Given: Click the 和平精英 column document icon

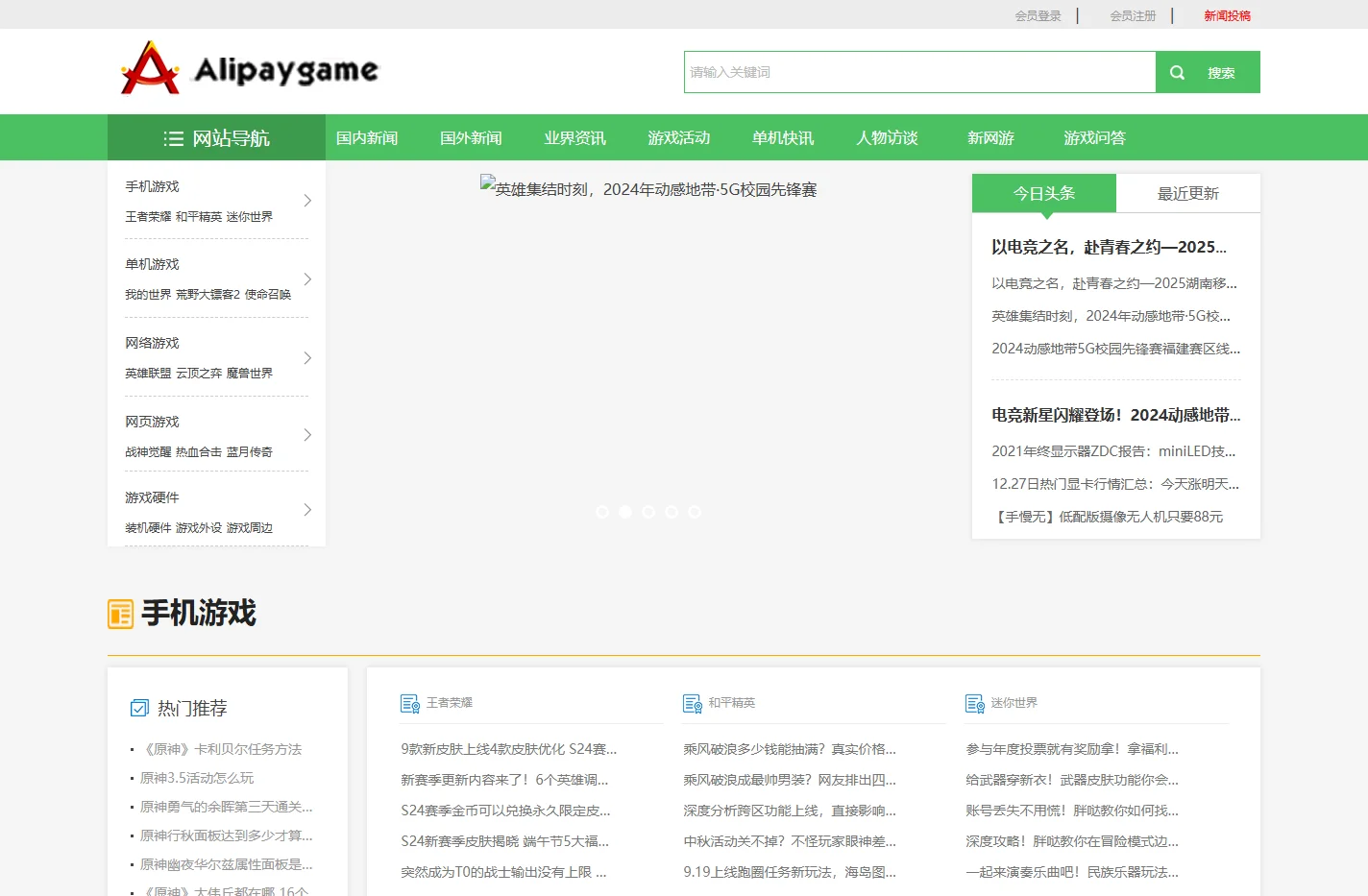Looking at the screenshot, I should click(x=693, y=704).
